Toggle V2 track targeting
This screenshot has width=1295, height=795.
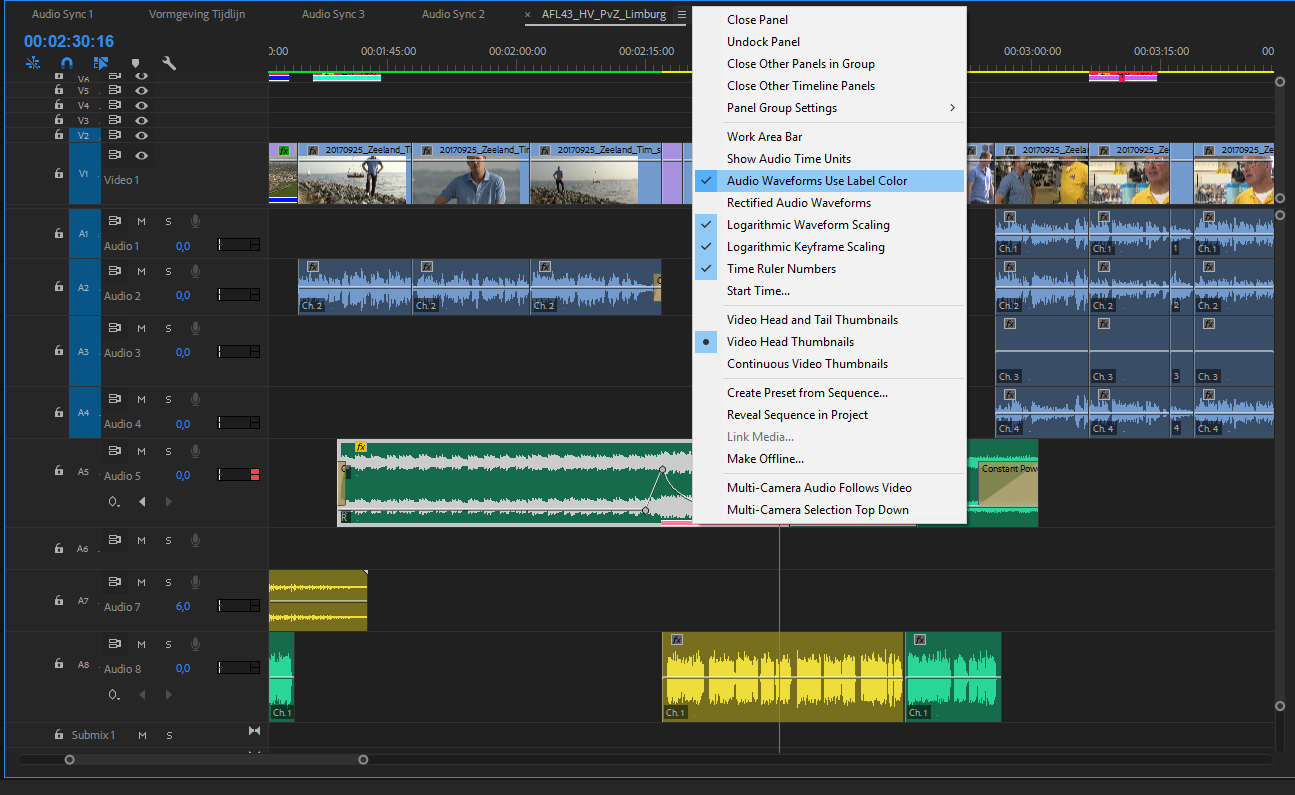(84, 135)
